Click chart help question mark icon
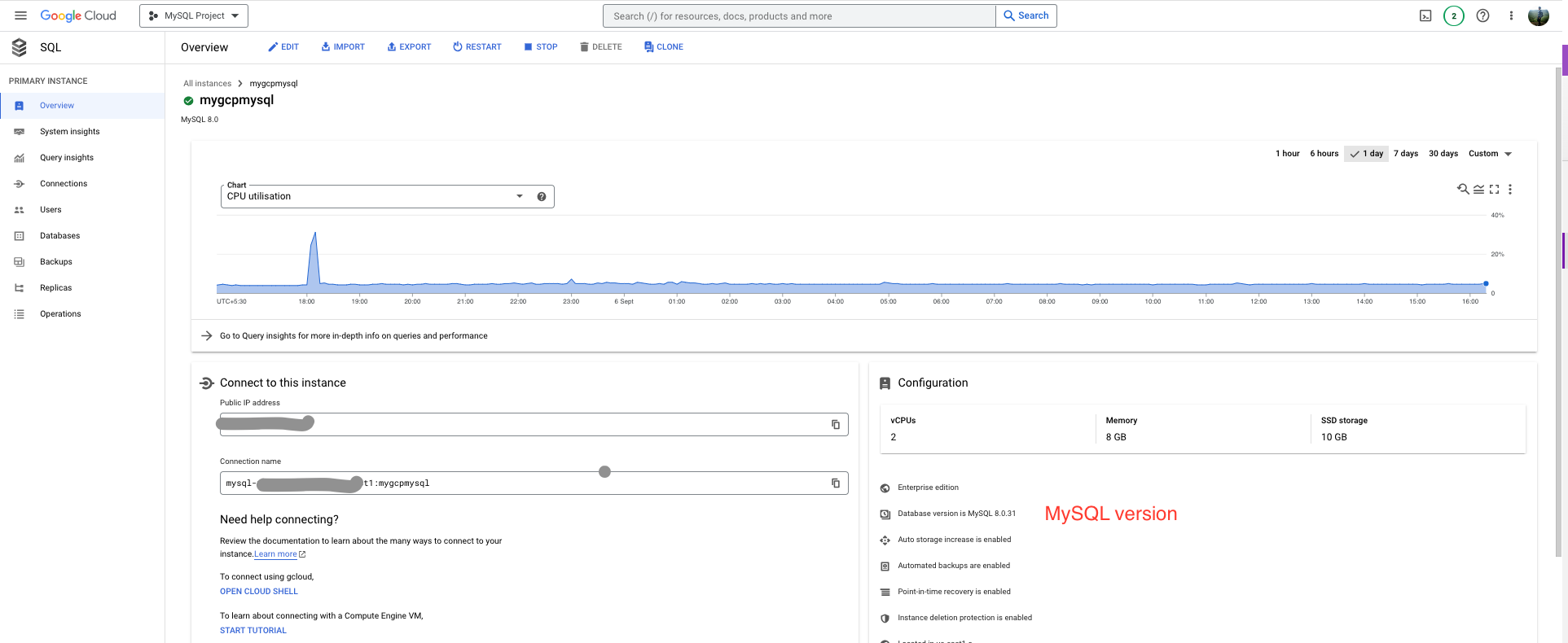 (542, 196)
